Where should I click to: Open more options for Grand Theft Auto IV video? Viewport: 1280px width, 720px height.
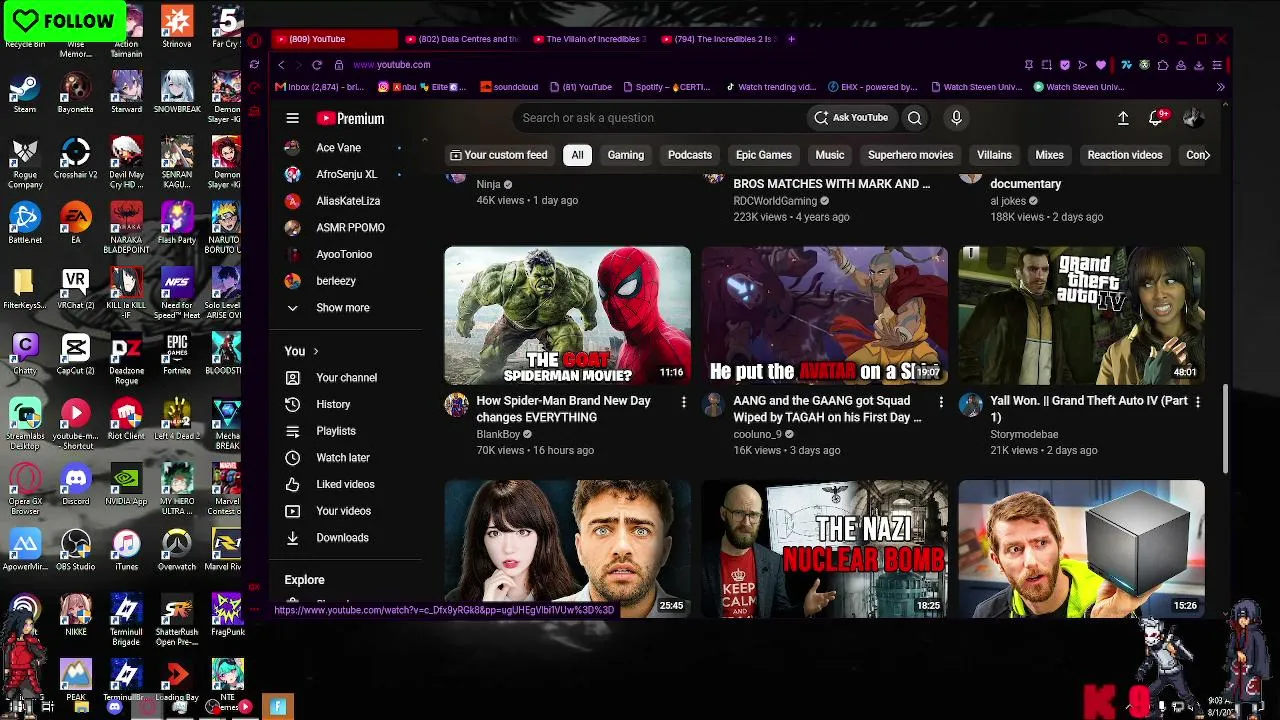(x=1198, y=402)
